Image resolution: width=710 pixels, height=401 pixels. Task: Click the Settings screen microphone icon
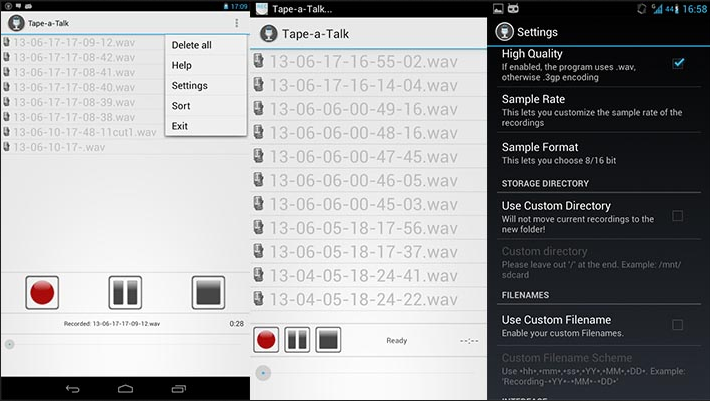click(504, 32)
